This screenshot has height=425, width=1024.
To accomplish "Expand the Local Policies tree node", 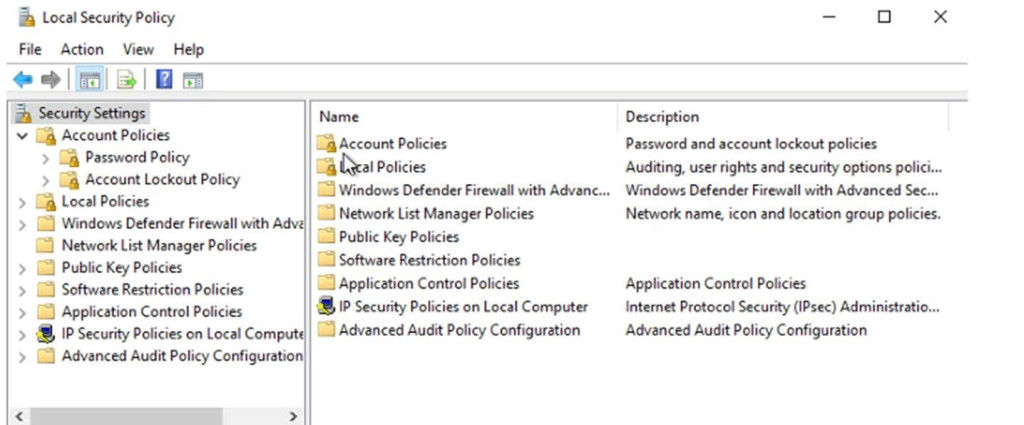I will (22, 202).
